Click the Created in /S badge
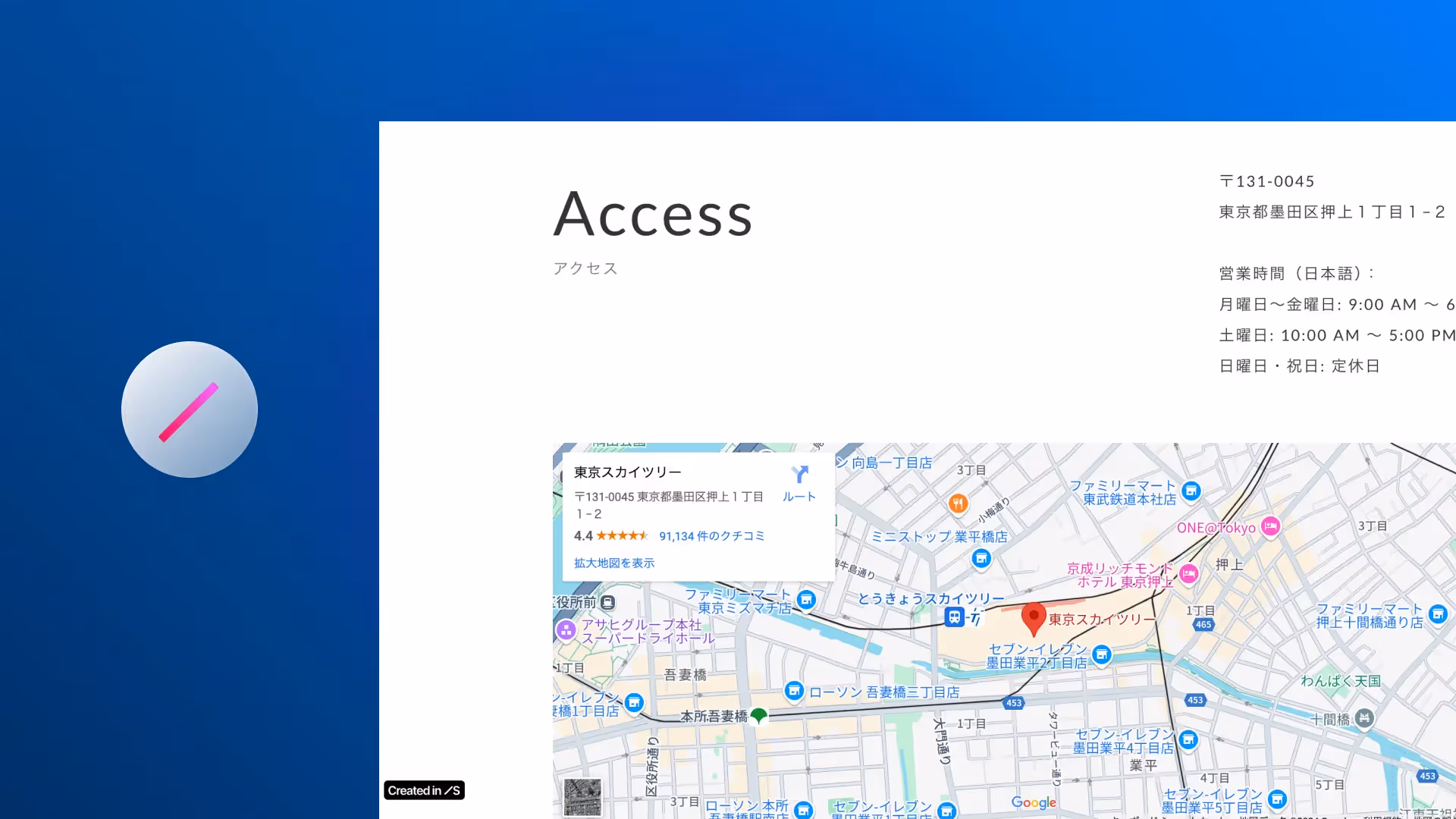1456x819 pixels. (x=424, y=790)
